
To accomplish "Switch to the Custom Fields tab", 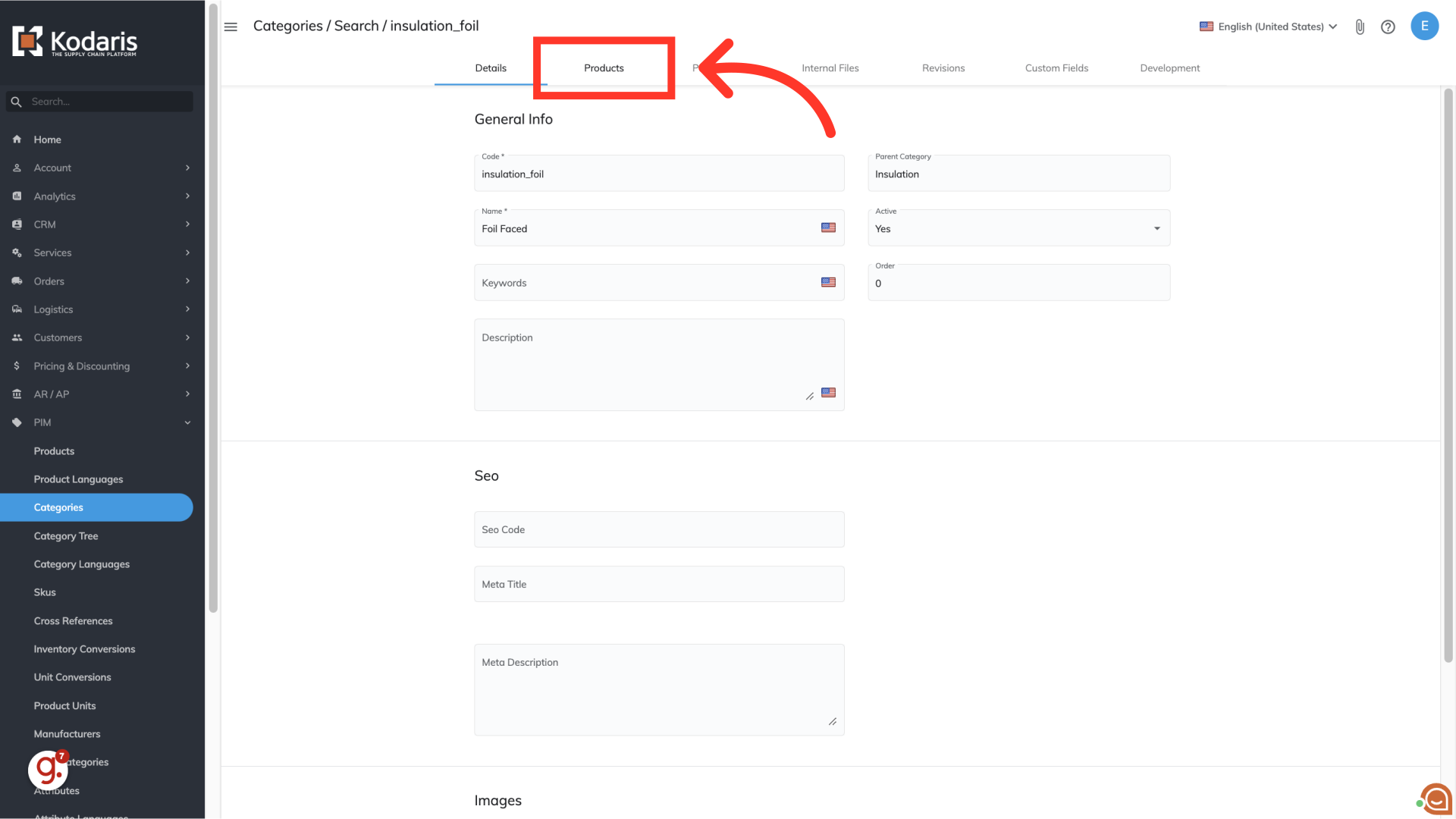I will (1056, 68).
